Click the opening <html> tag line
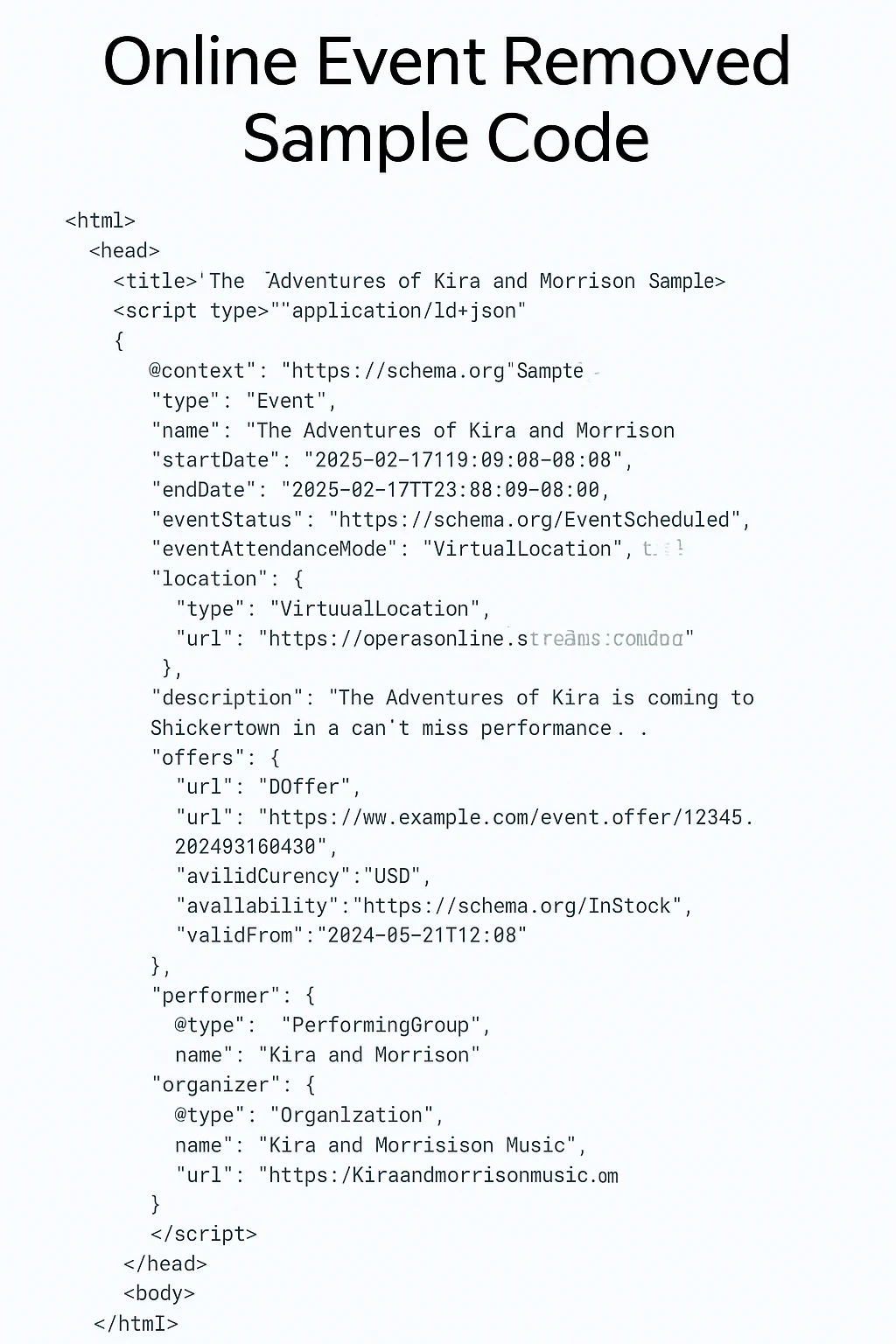Image resolution: width=896 pixels, height=1344 pixels. (x=101, y=220)
